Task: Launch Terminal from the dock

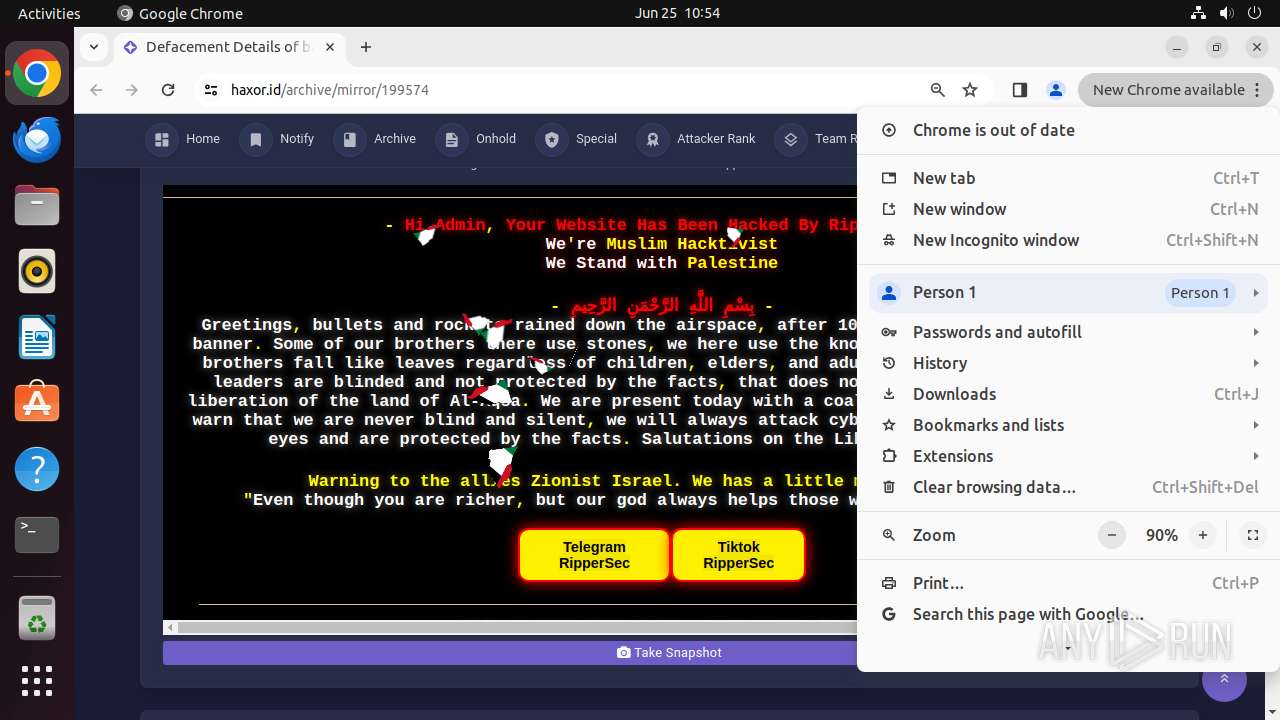Action: tap(37, 535)
